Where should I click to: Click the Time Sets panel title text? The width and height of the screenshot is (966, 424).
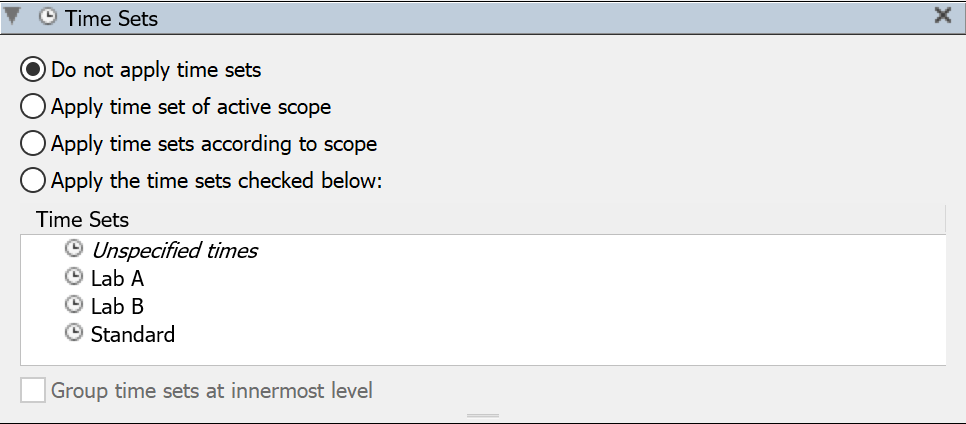click(112, 18)
